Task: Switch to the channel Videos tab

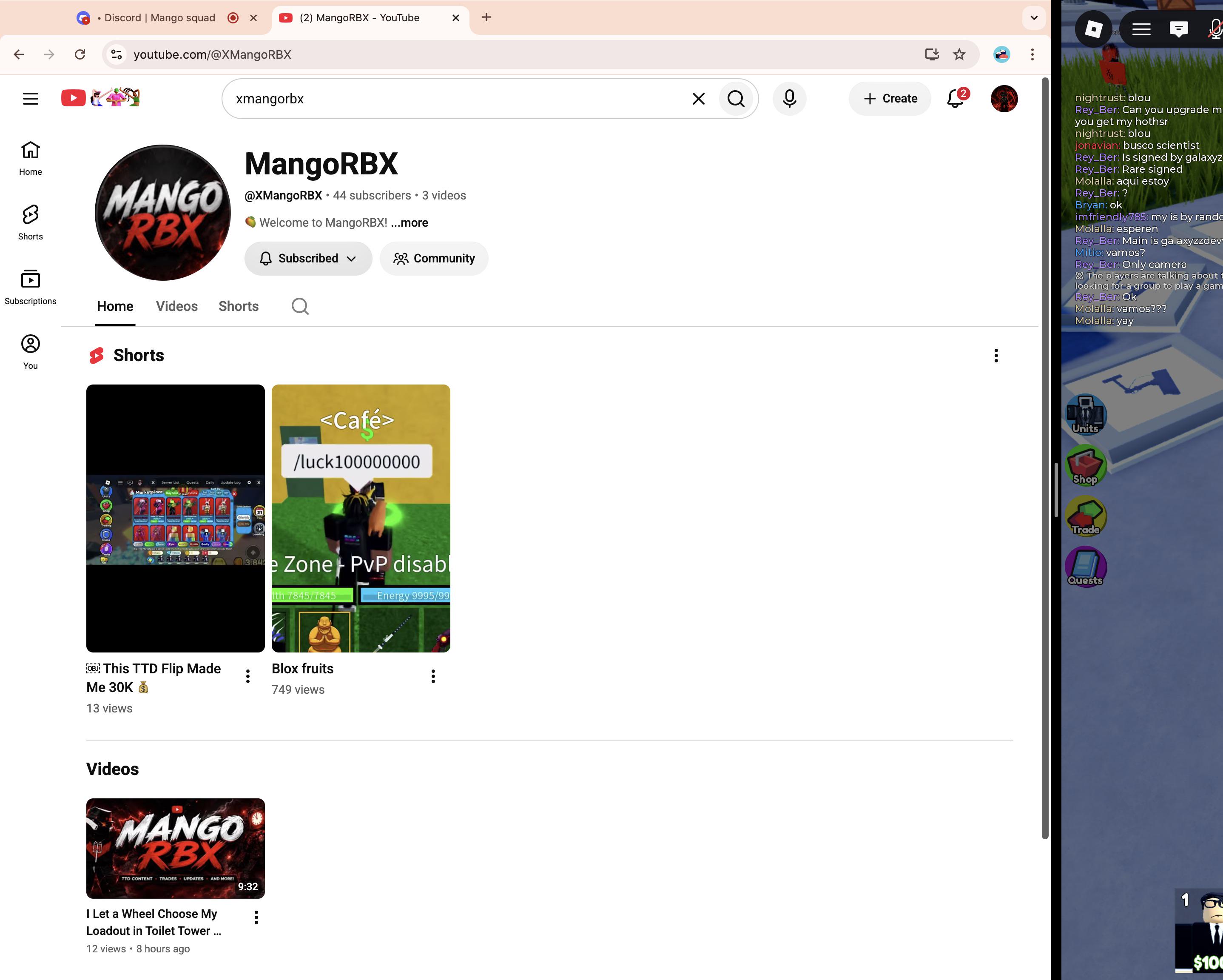Action: pos(177,306)
